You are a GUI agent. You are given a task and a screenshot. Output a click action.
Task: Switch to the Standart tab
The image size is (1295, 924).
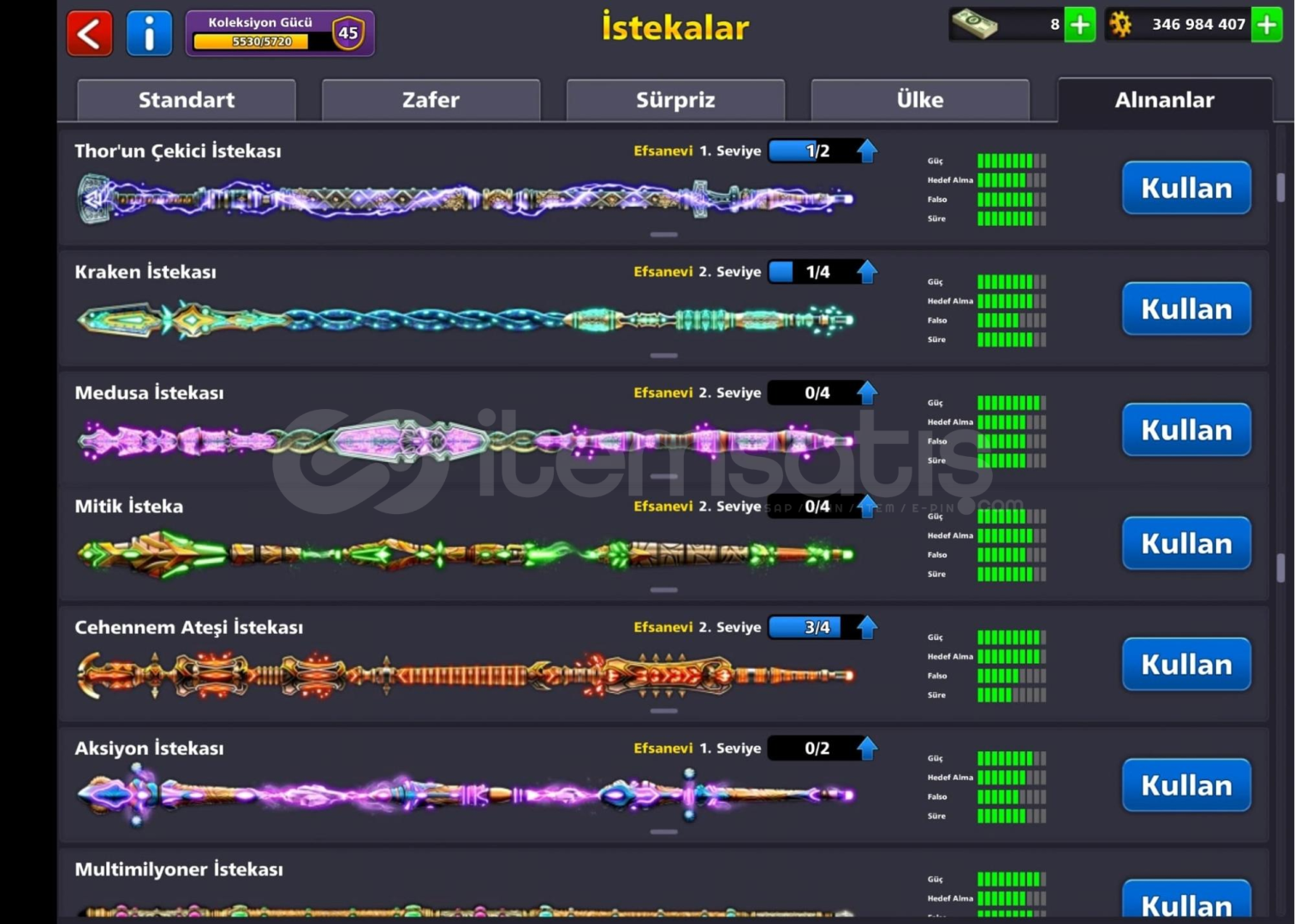click(x=187, y=100)
